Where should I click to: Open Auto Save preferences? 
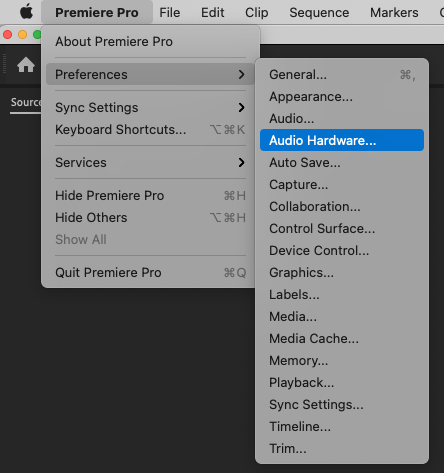point(342,162)
